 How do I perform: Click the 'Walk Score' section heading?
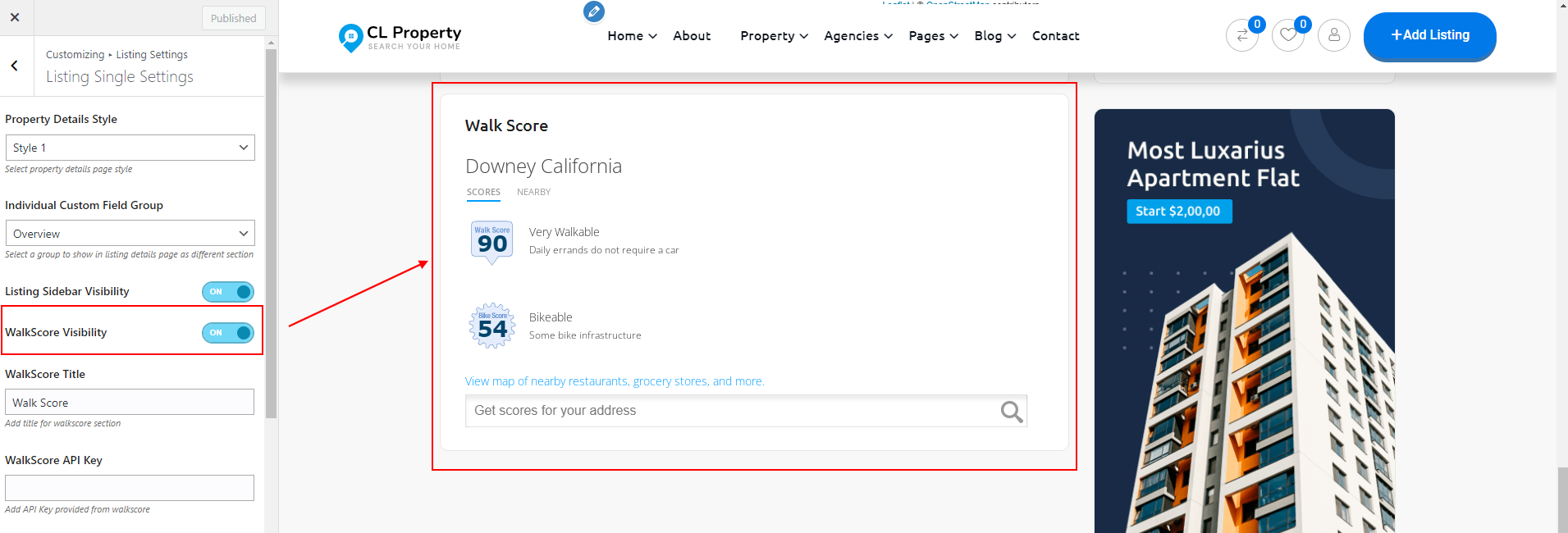click(506, 125)
